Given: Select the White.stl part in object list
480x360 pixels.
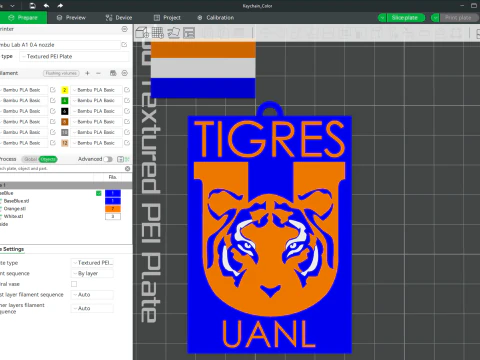Looking at the screenshot, I should 14,216.
